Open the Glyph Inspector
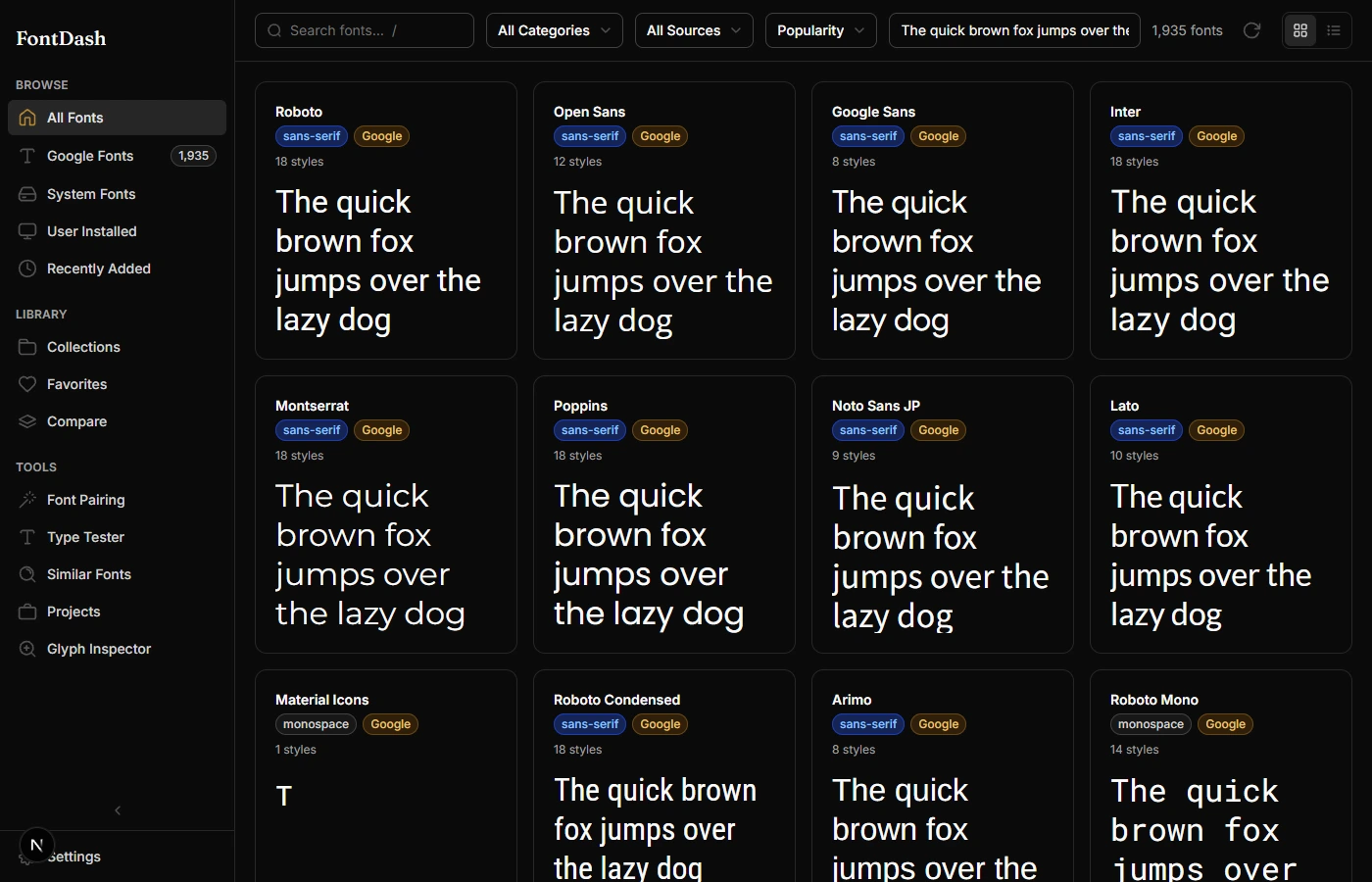The image size is (1372, 882). pyautogui.click(x=98, y=649)
